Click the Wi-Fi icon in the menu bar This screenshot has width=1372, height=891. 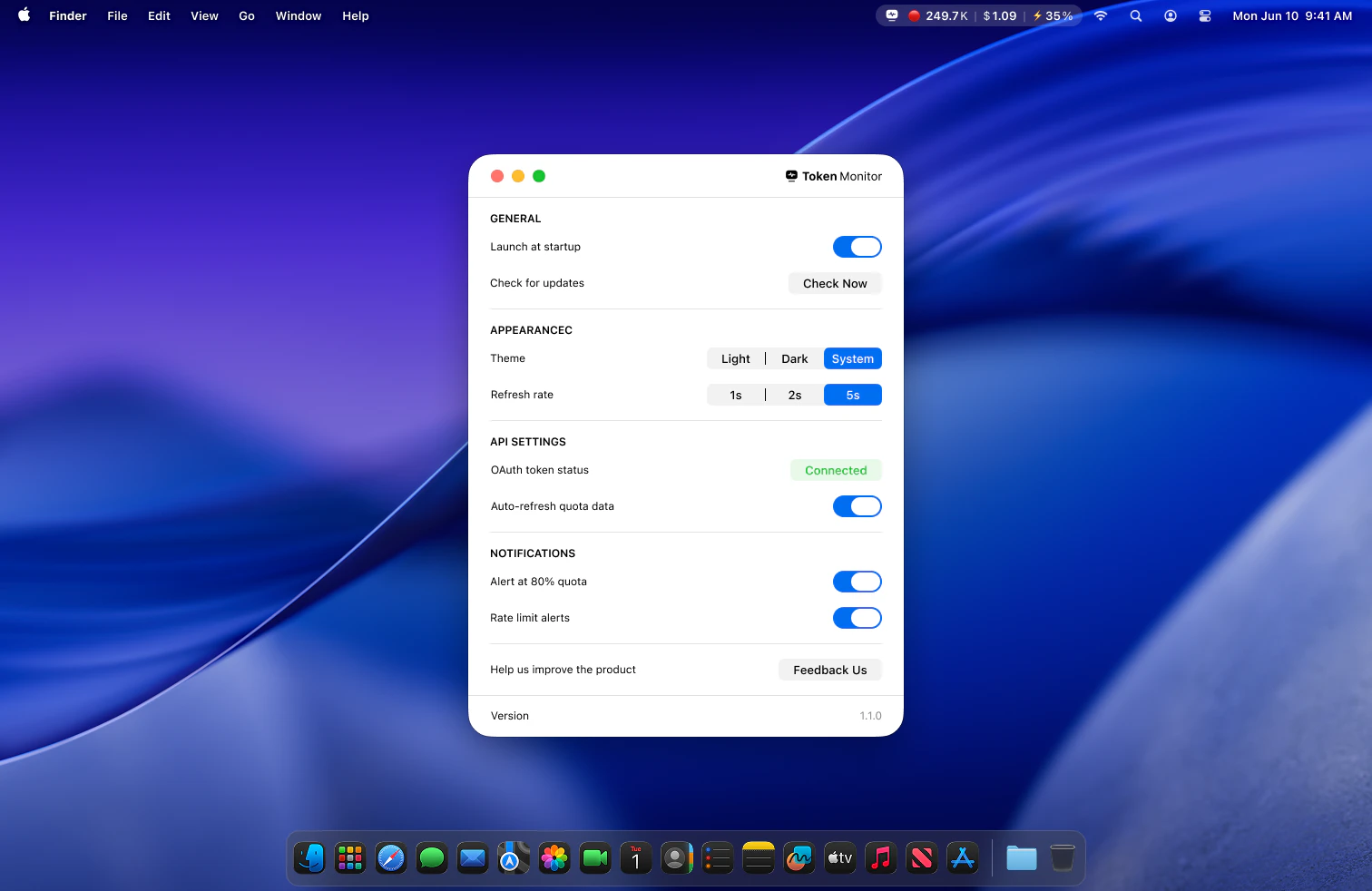1100,15
